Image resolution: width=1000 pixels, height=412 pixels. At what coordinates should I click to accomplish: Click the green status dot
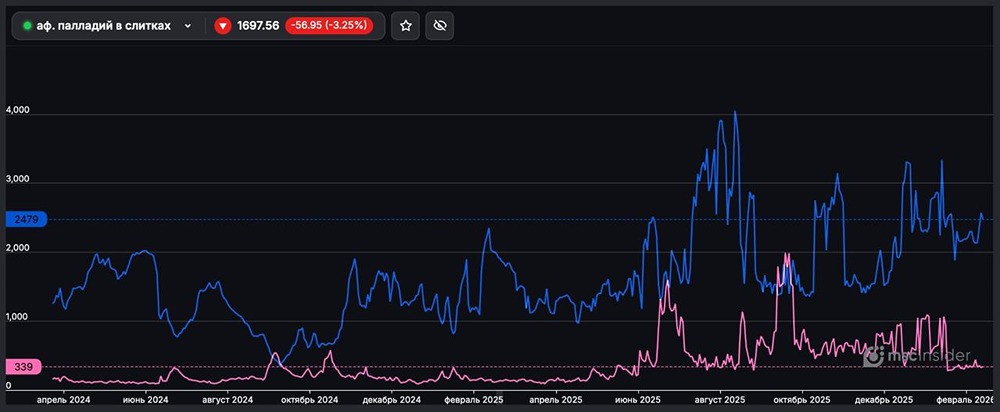(27, 26)
